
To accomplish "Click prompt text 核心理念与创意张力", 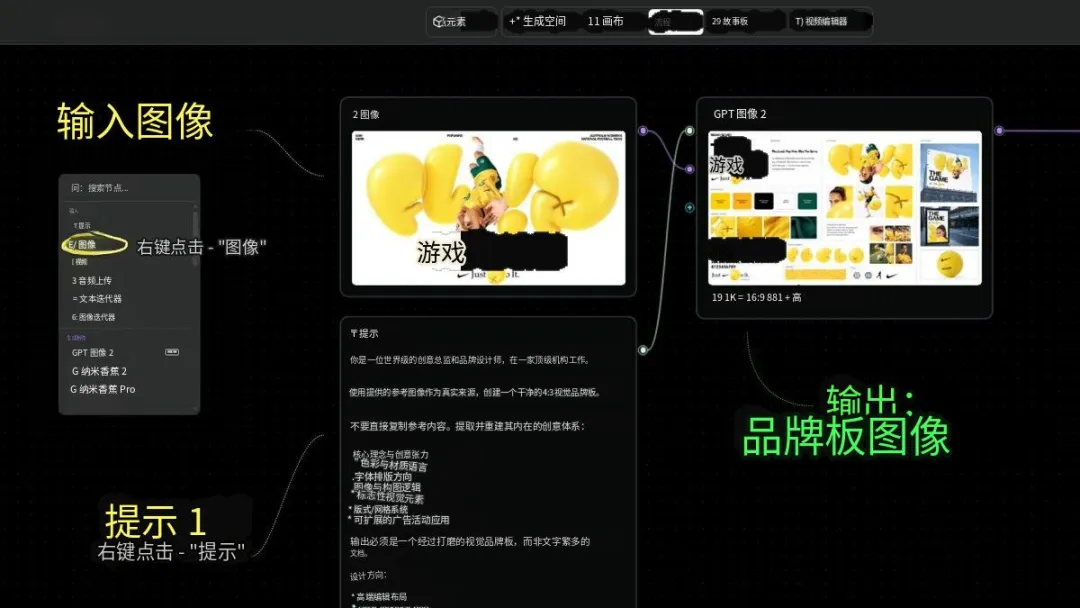I will coord(391,454).
